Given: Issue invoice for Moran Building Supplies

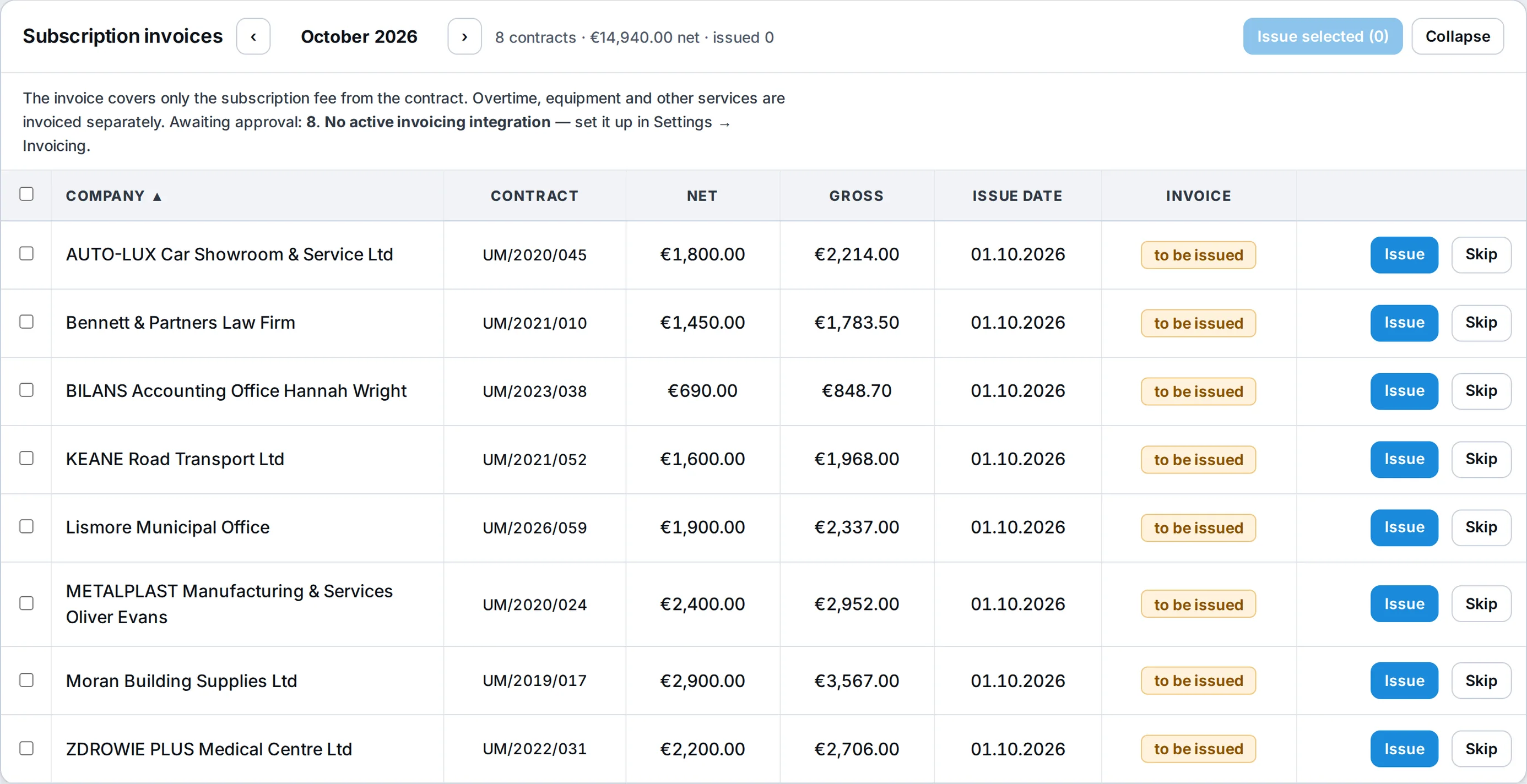Looking at the screenshot, I should 1404,680.
